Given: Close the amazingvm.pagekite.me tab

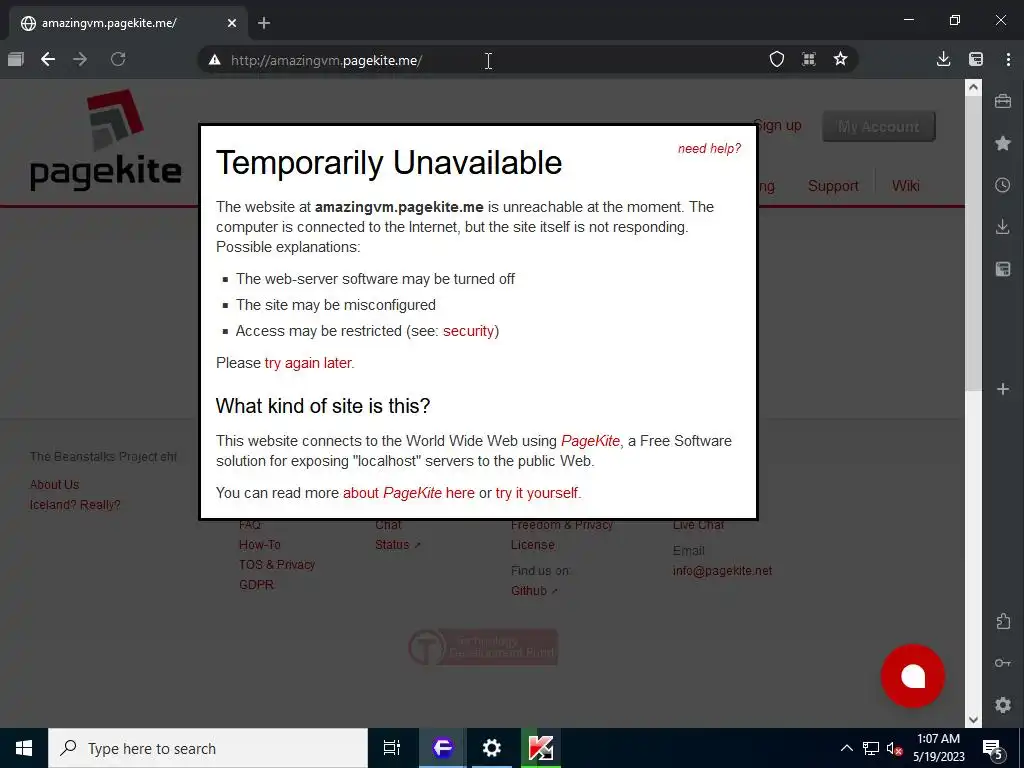Looking at the screenshot, I should (x=232, y=23).
